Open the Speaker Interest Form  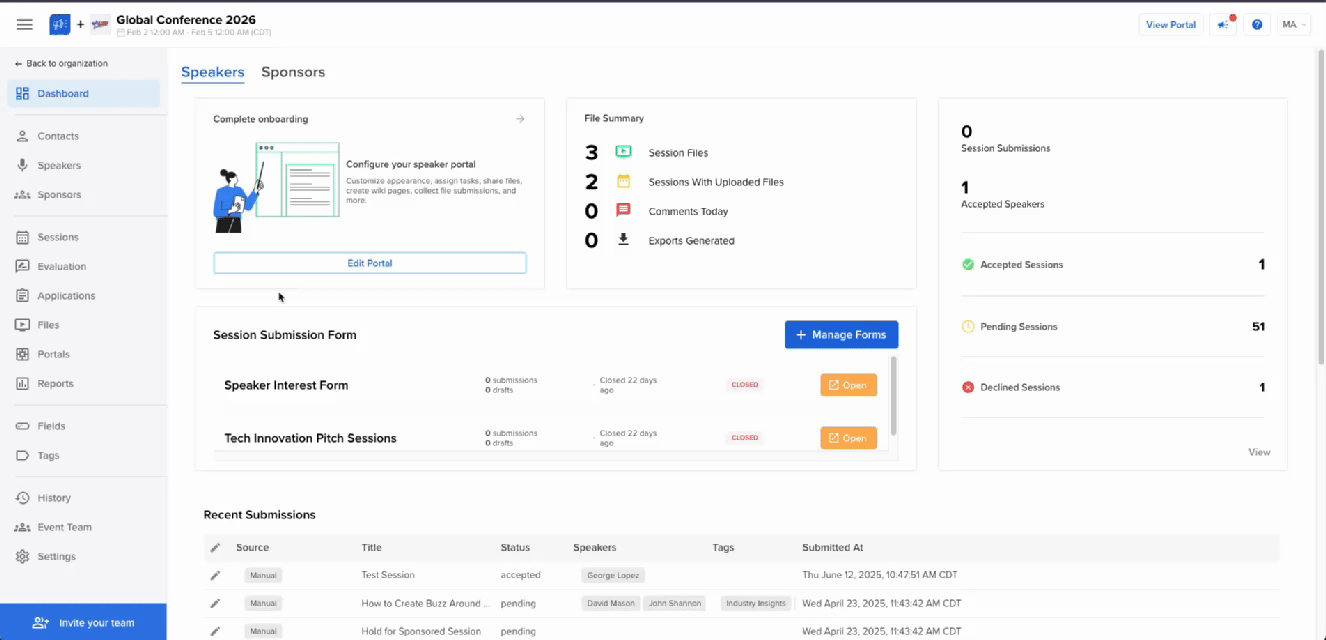[x=849, y=385]
